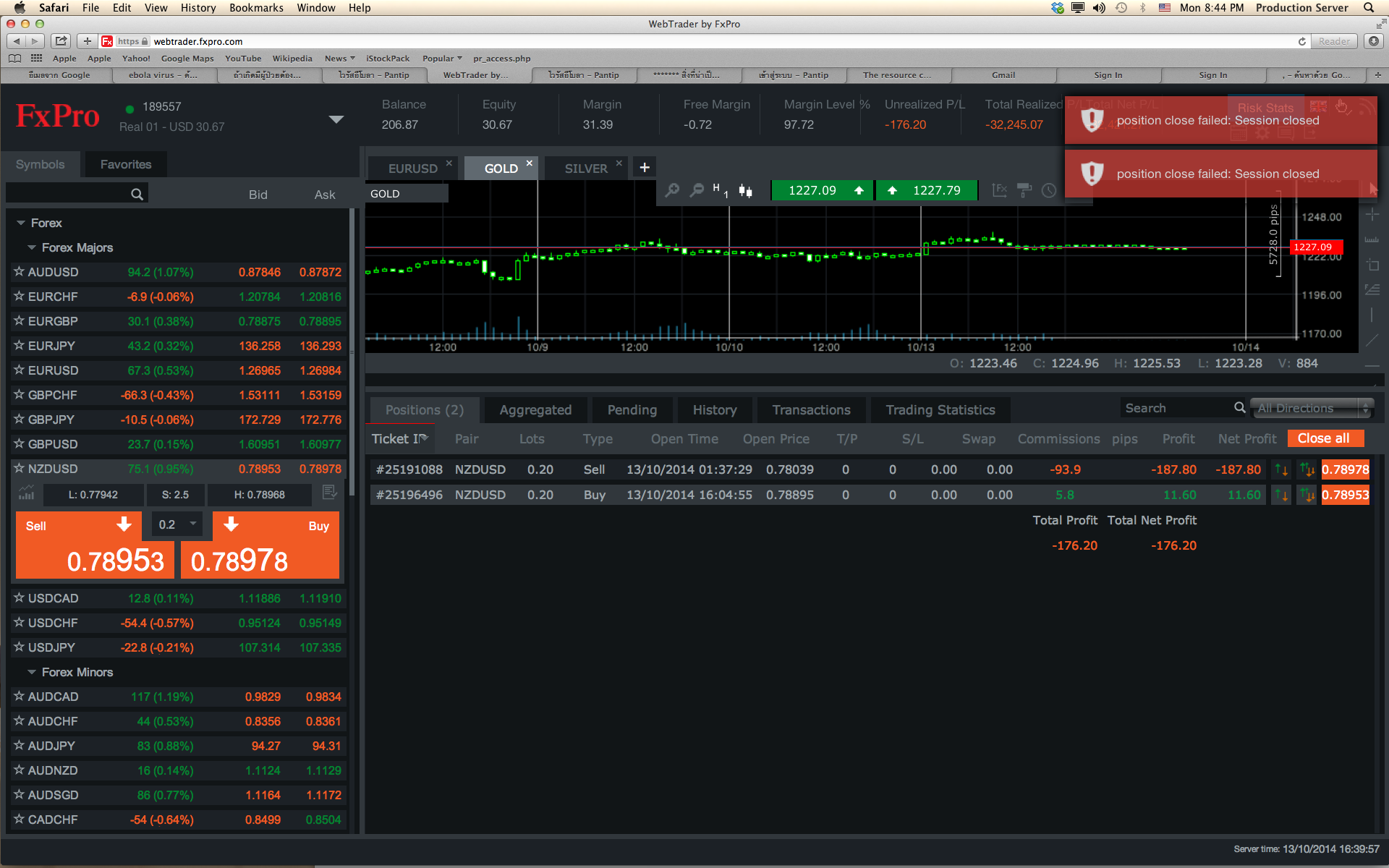The width and height of the screenshot is (1389, 868).
Task: Open the macOS volume control
Action: coord(1099,7)
